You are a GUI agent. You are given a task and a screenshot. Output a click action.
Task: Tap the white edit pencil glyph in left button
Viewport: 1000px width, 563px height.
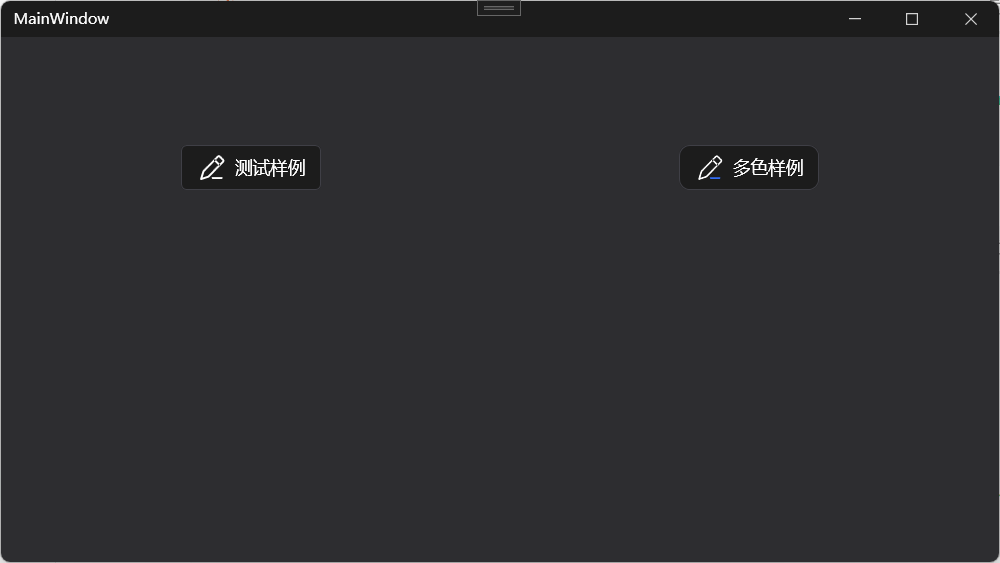[212, 168]
